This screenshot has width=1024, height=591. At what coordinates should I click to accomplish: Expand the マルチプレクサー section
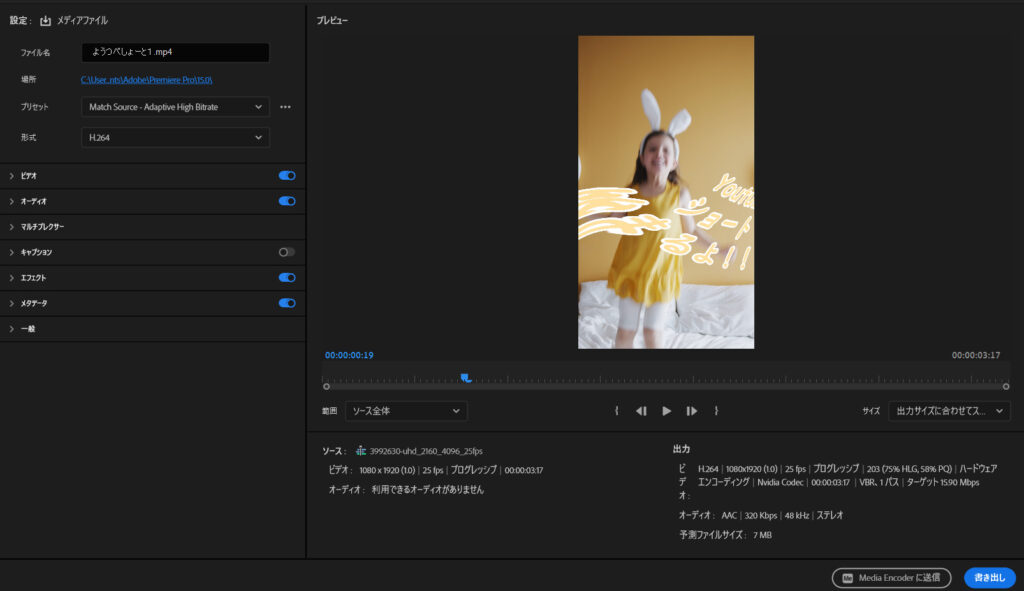pos(12,227)
